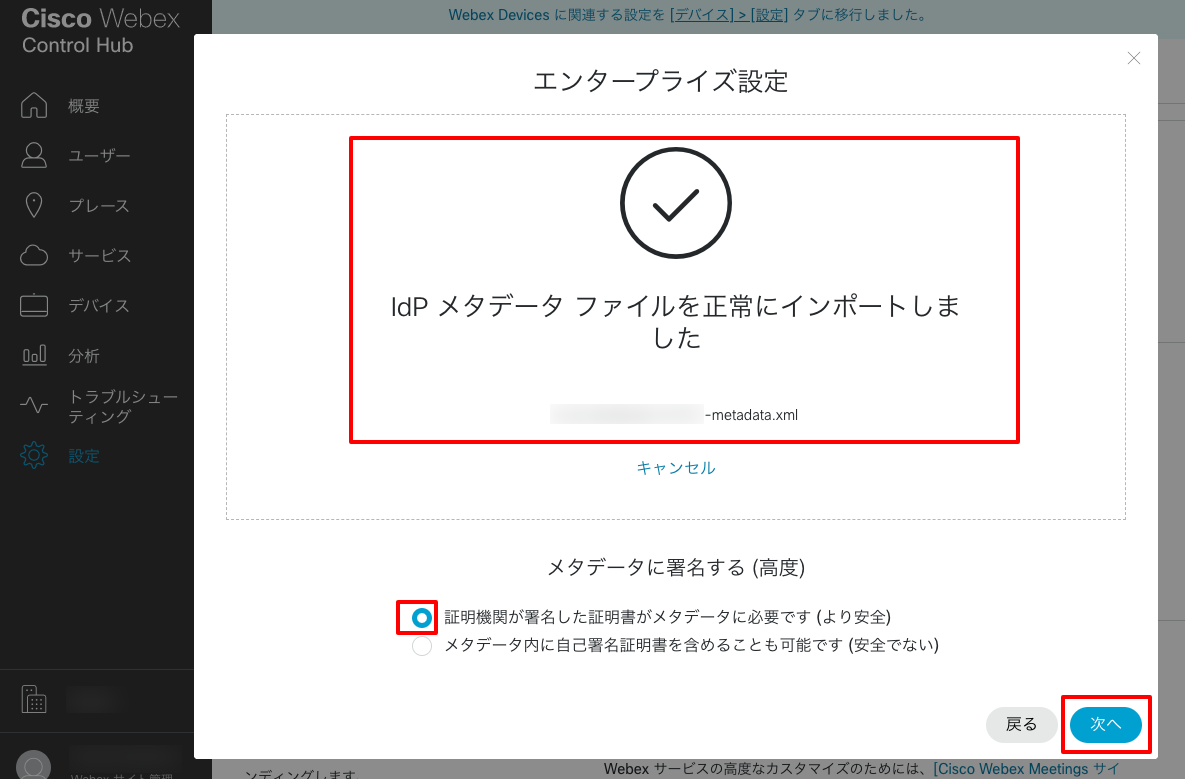Click the 次へ button
The image size is (1185, 779).
click(x=1105, y=725)
